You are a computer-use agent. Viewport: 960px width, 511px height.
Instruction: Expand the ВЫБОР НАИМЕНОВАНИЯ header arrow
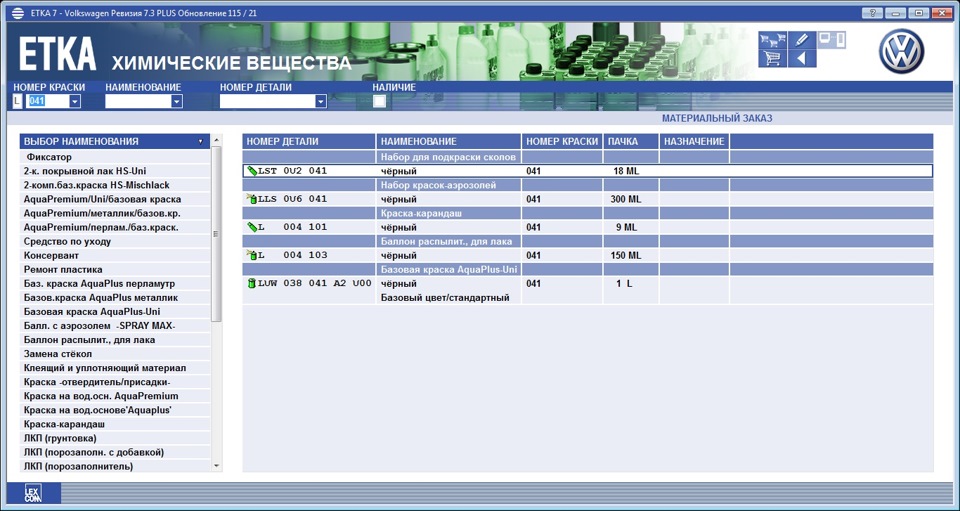[200, 141]
